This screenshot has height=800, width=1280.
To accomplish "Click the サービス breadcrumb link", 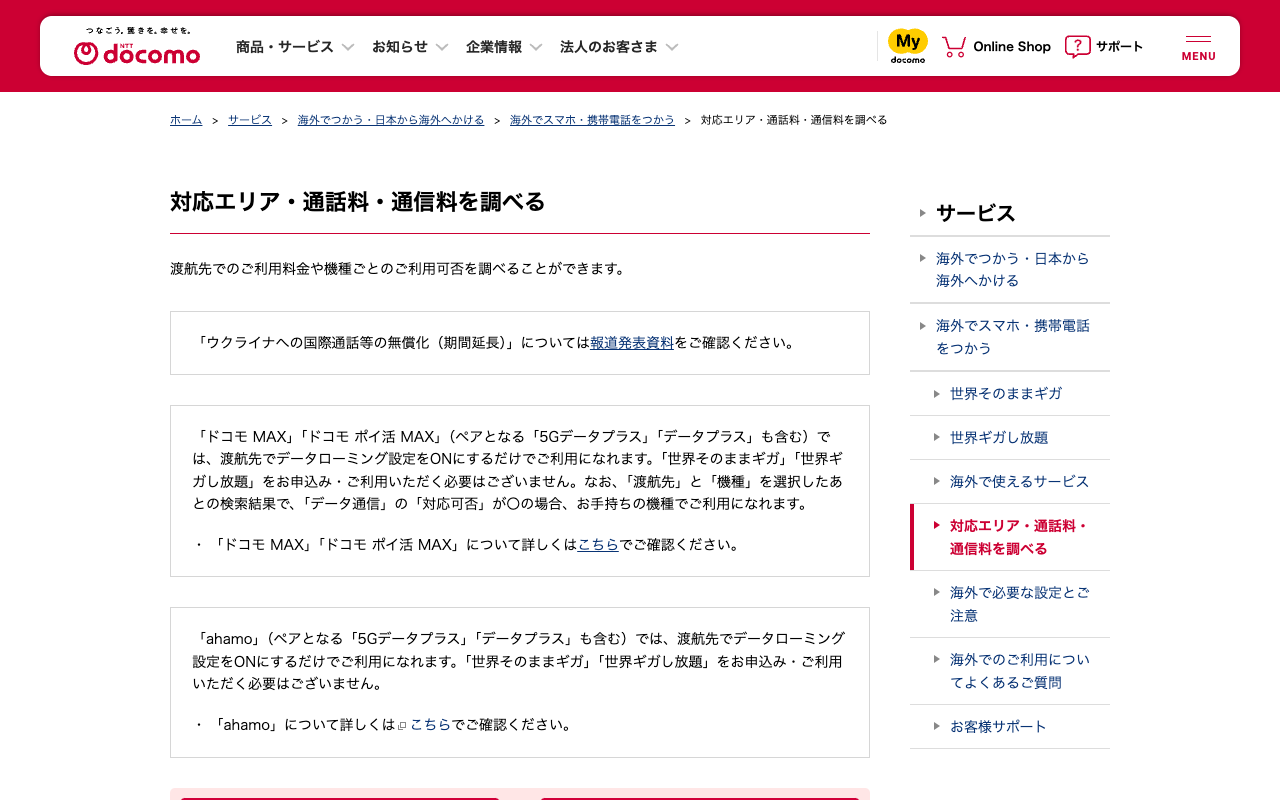I will click(x=250, y=120).
